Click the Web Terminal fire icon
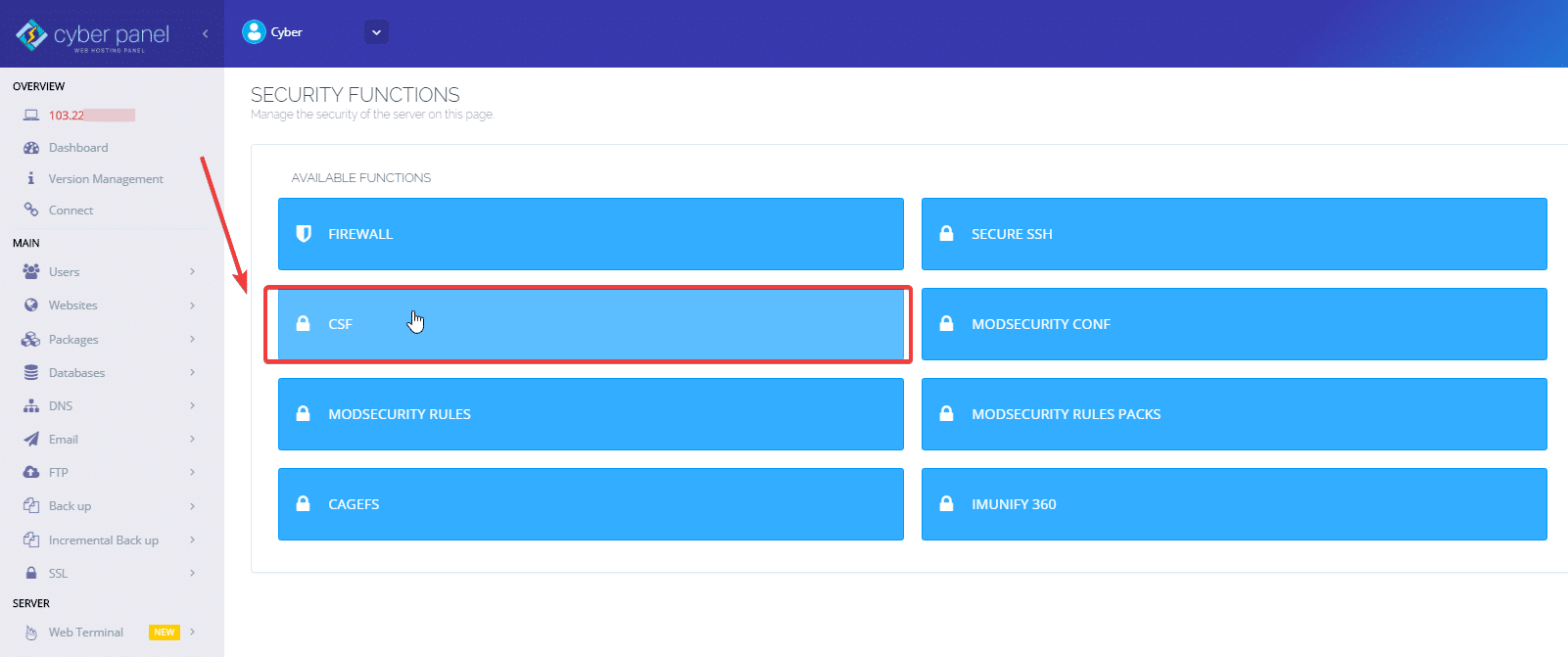1568x657 pixels. [x=31, y=633]
